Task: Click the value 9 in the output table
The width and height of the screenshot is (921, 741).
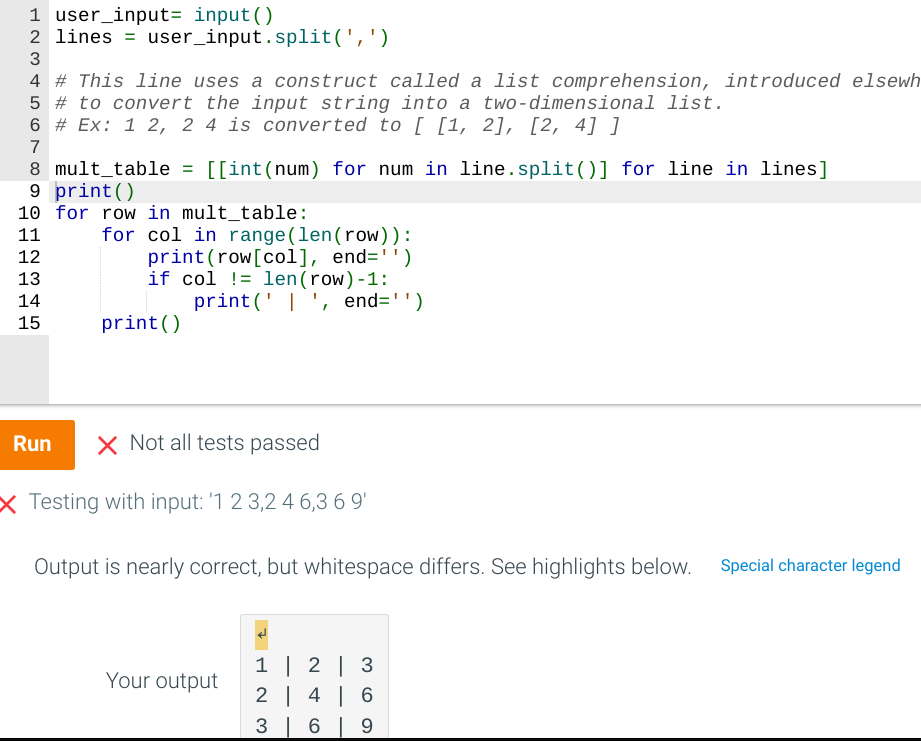Action: pos(366,725)
